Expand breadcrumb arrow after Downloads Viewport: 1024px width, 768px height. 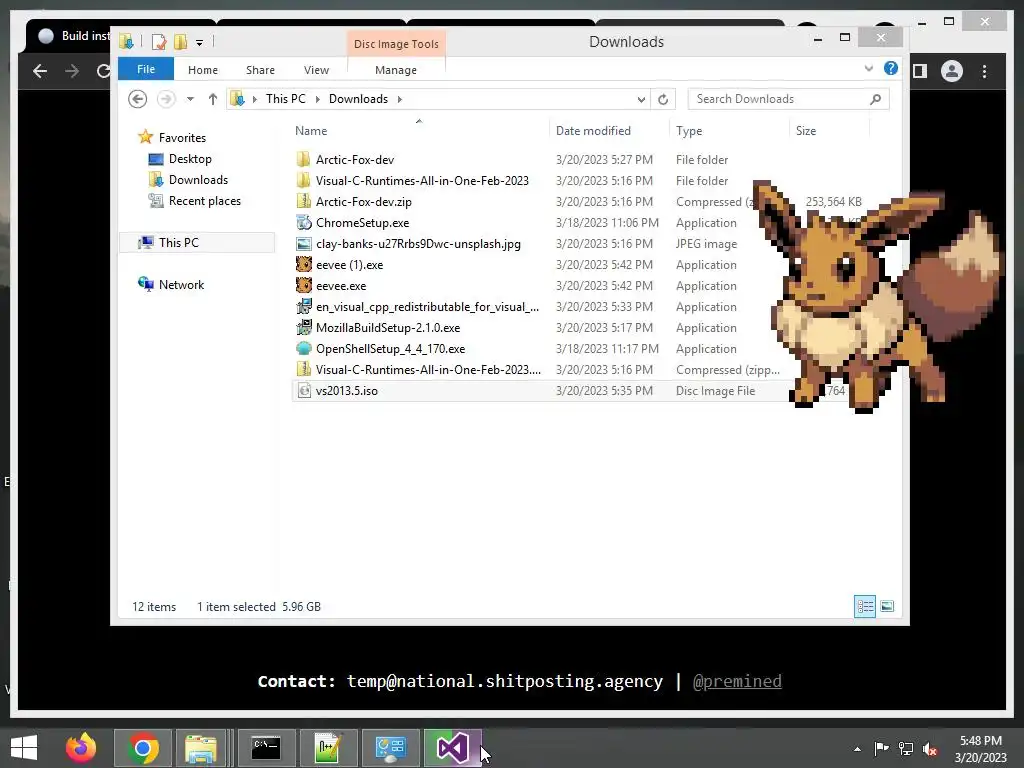point(400,99)
